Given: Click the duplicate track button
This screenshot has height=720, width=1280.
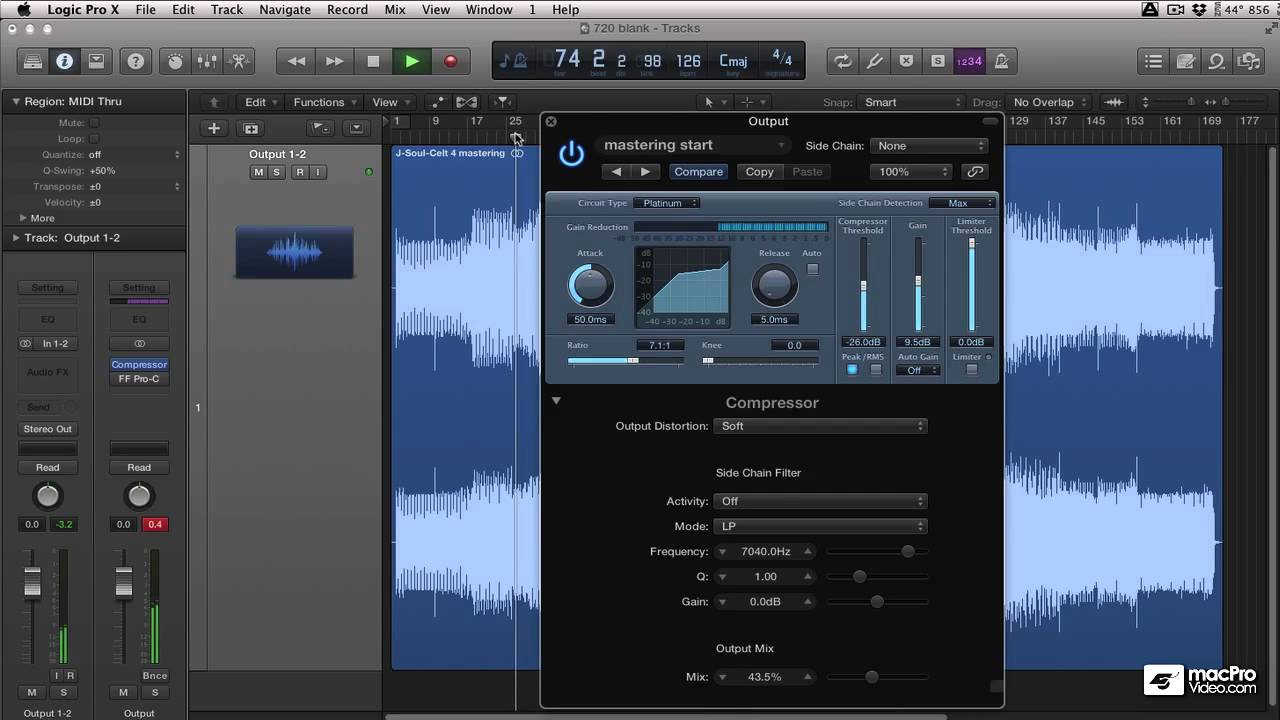Looking at the screenshot, I should (x=251, y=128).
